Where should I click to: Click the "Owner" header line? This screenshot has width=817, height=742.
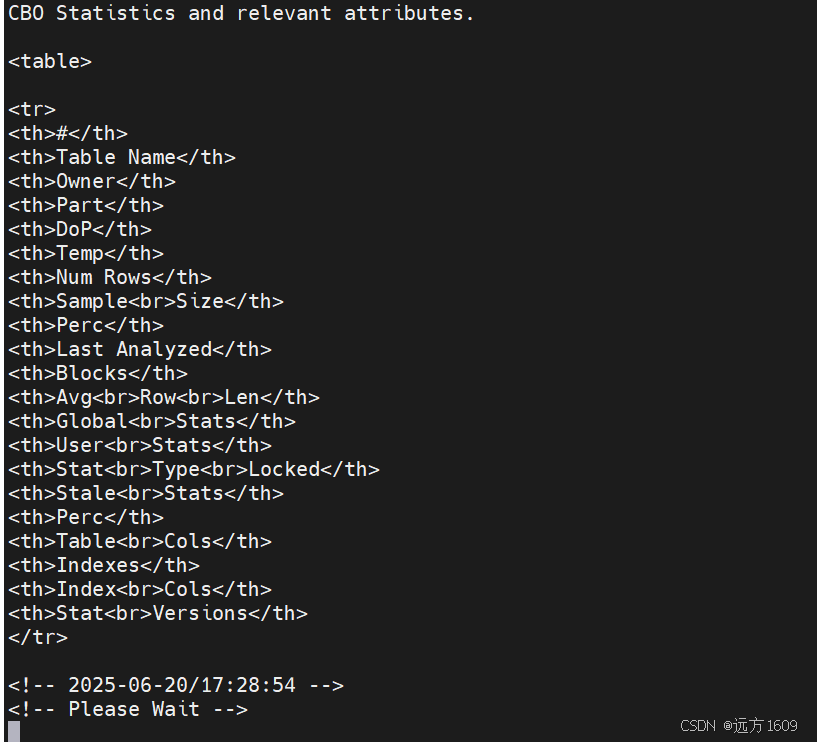[92, 181]
